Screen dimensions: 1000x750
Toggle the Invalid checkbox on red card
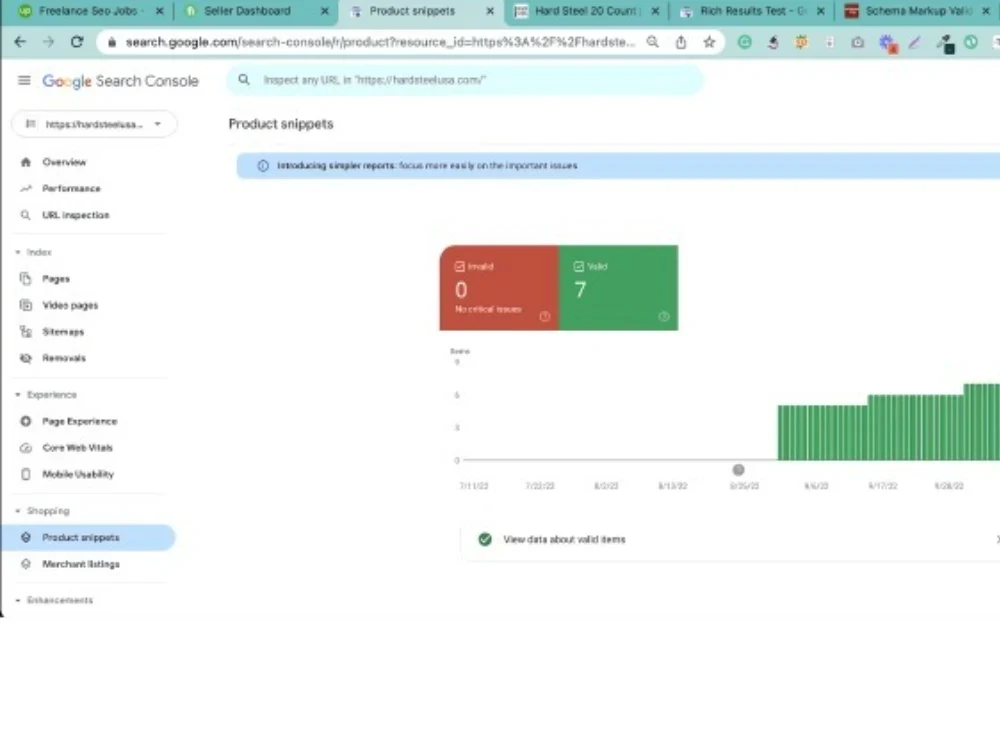coord(459,267)
